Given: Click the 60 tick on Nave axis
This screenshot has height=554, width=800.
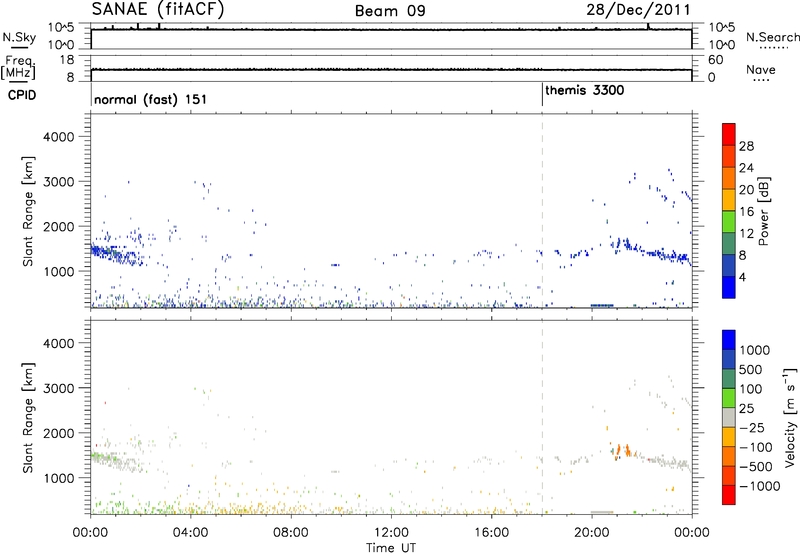Looking at the screenshot, I should pyautogui.click(x=715, y=60).
